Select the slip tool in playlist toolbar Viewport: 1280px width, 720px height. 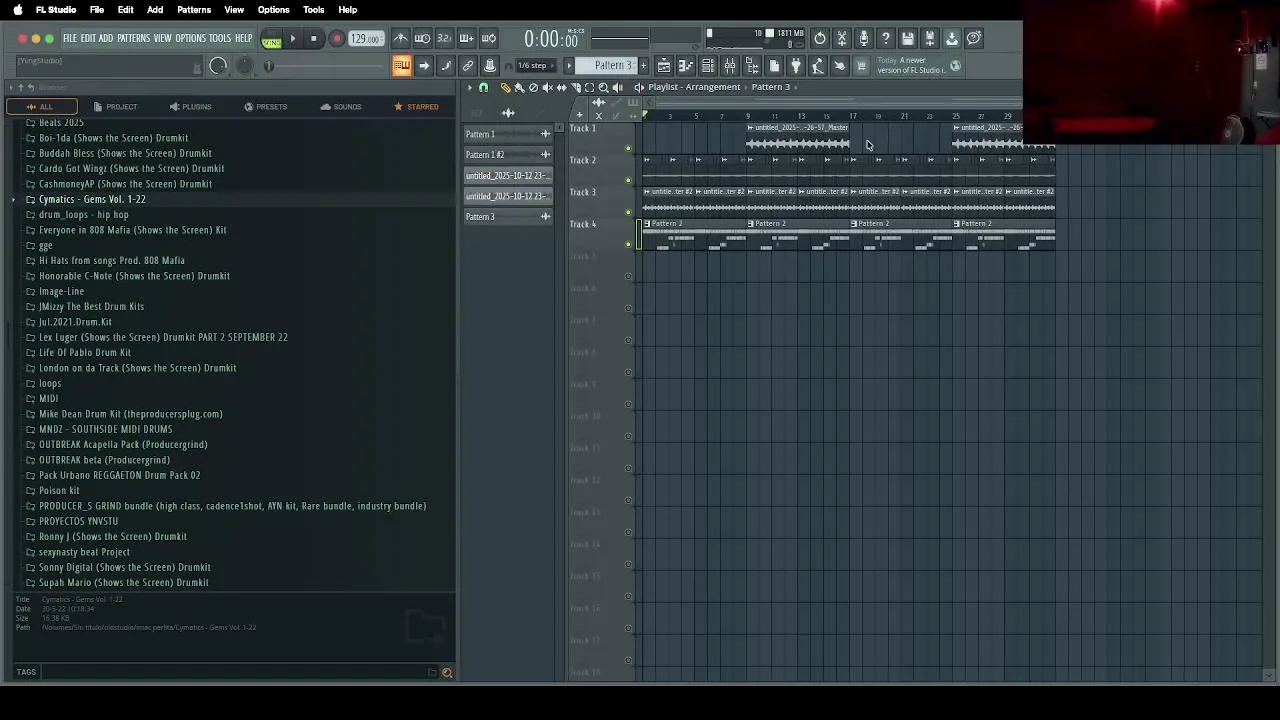pyautogui.click(x=561, y=87)
